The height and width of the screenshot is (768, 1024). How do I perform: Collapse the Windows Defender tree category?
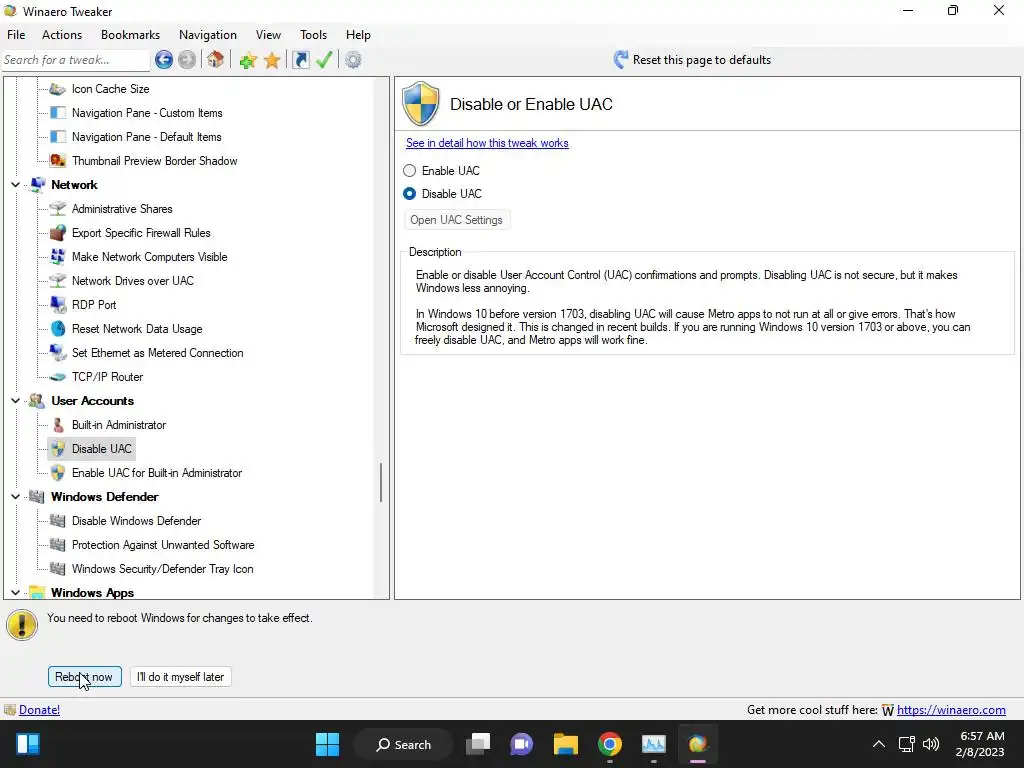16,497
